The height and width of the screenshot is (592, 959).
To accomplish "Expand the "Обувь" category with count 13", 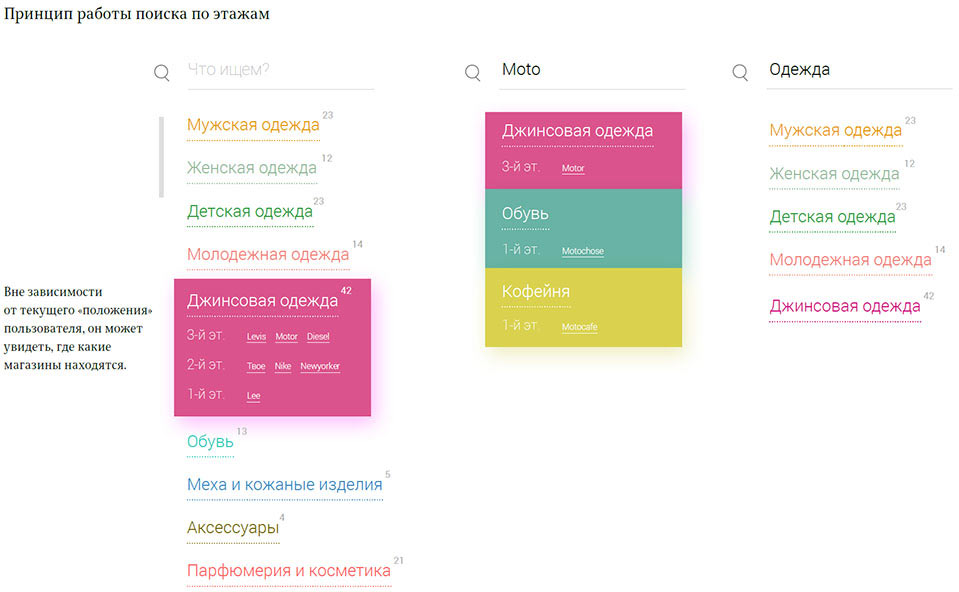I will pos(210,441).
